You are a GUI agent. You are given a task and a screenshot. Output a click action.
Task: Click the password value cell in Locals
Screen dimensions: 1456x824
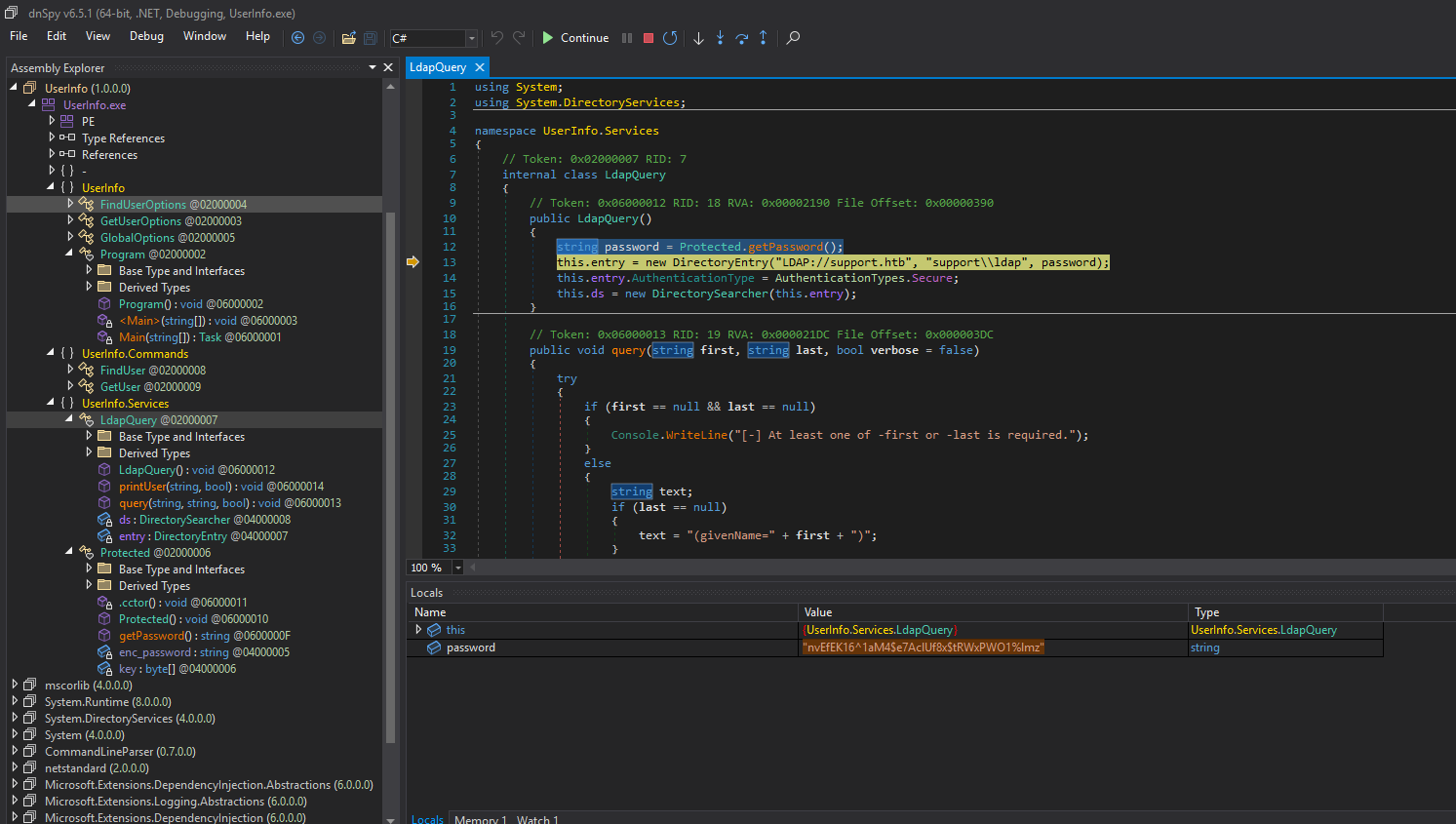click(x=993, y=647)
